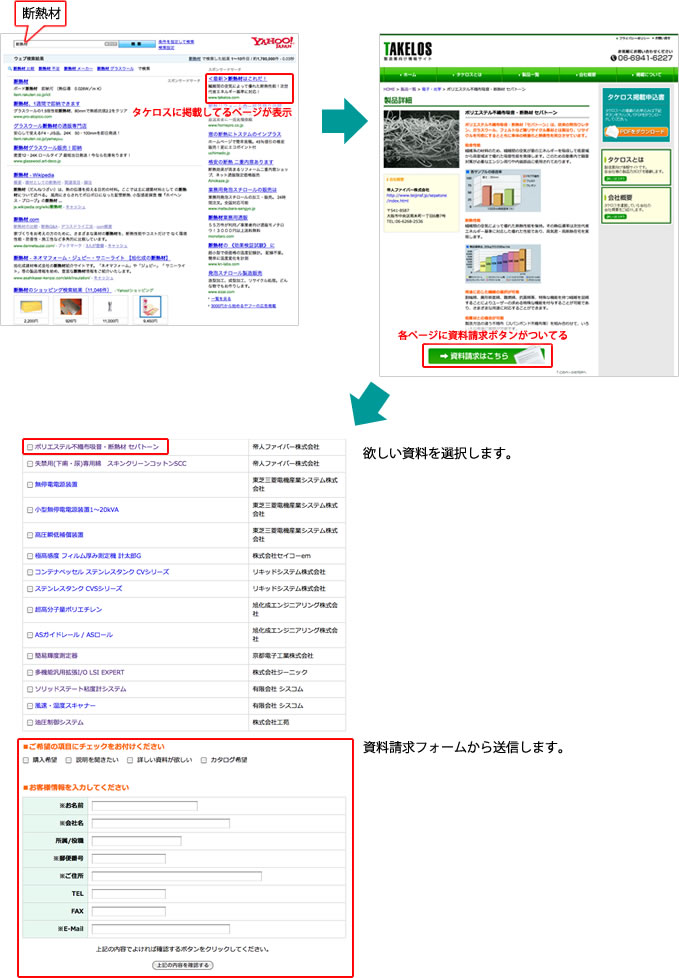The height and width of the screenshot is (978, 679).
Task: Check the 高圧瞬低補償装置 checkbox
Action: pyautogui.click(x=29, y=535)
